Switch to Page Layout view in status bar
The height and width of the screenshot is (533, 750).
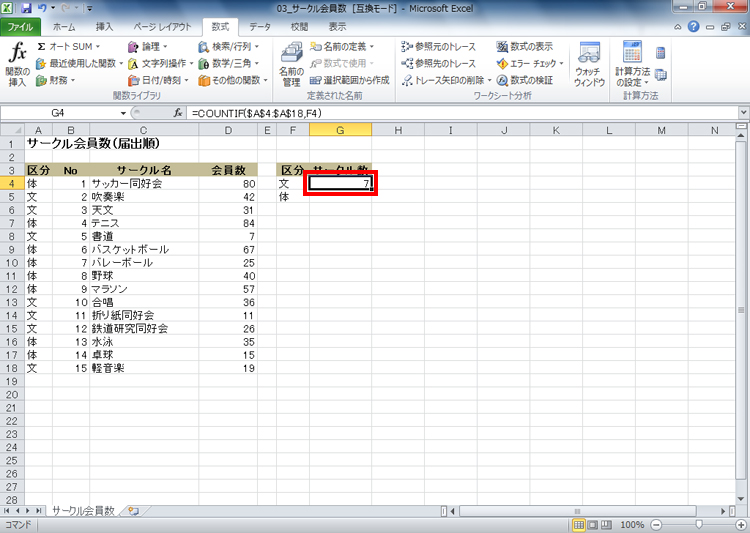click(x=593, y=525)
